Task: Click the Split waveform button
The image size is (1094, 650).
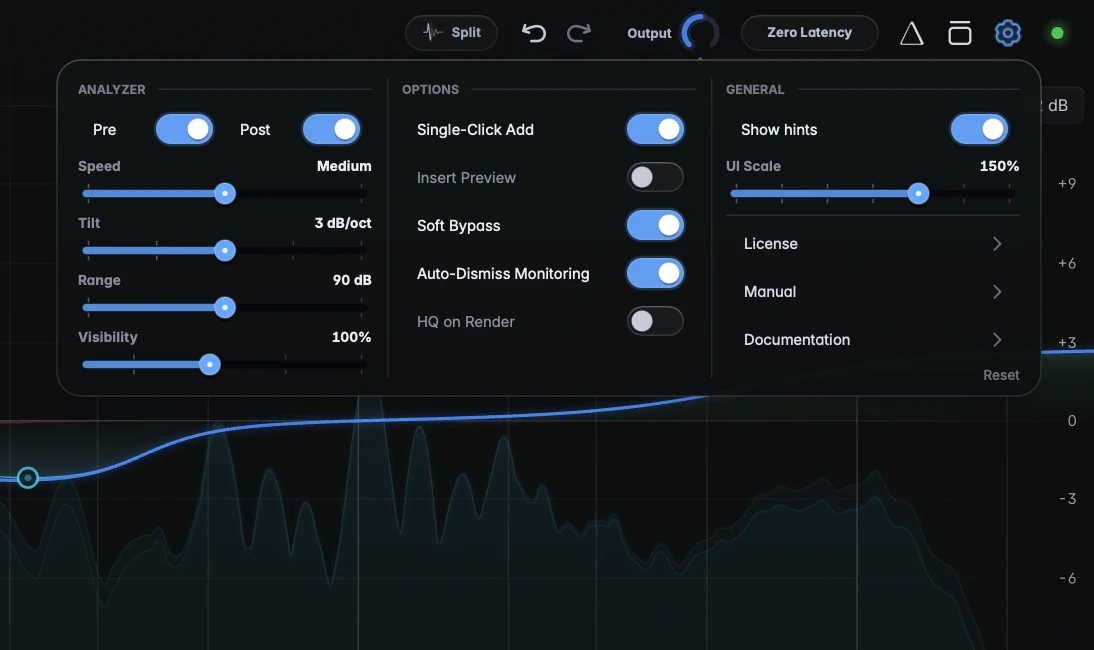Action: (x=451, y=33)
